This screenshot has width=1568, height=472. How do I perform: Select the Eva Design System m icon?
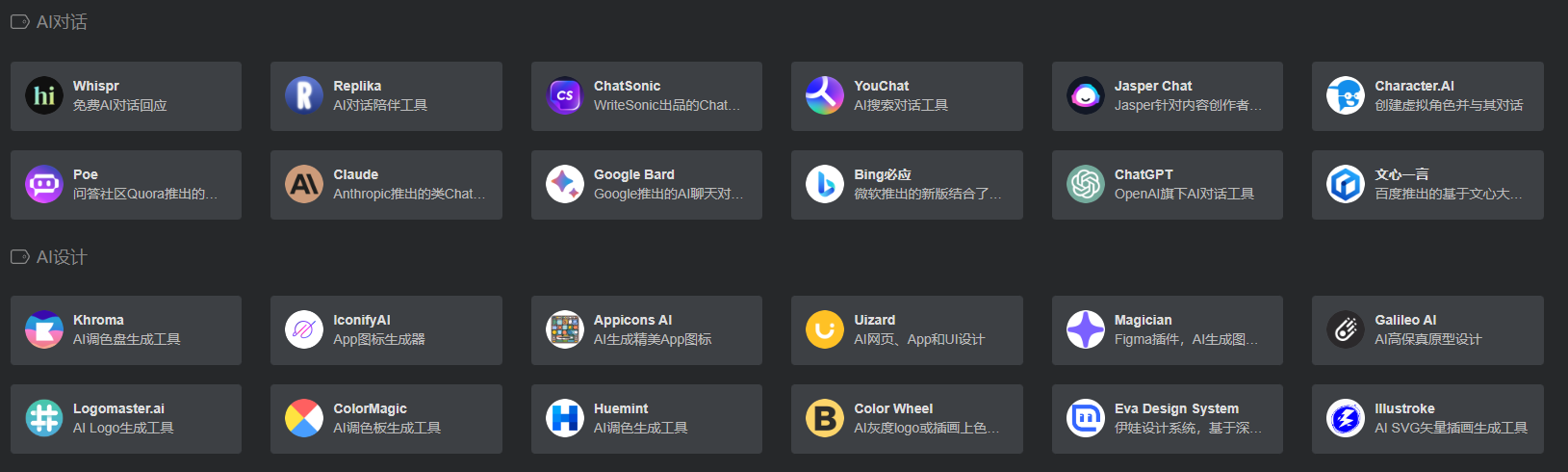click(1086, 419)
